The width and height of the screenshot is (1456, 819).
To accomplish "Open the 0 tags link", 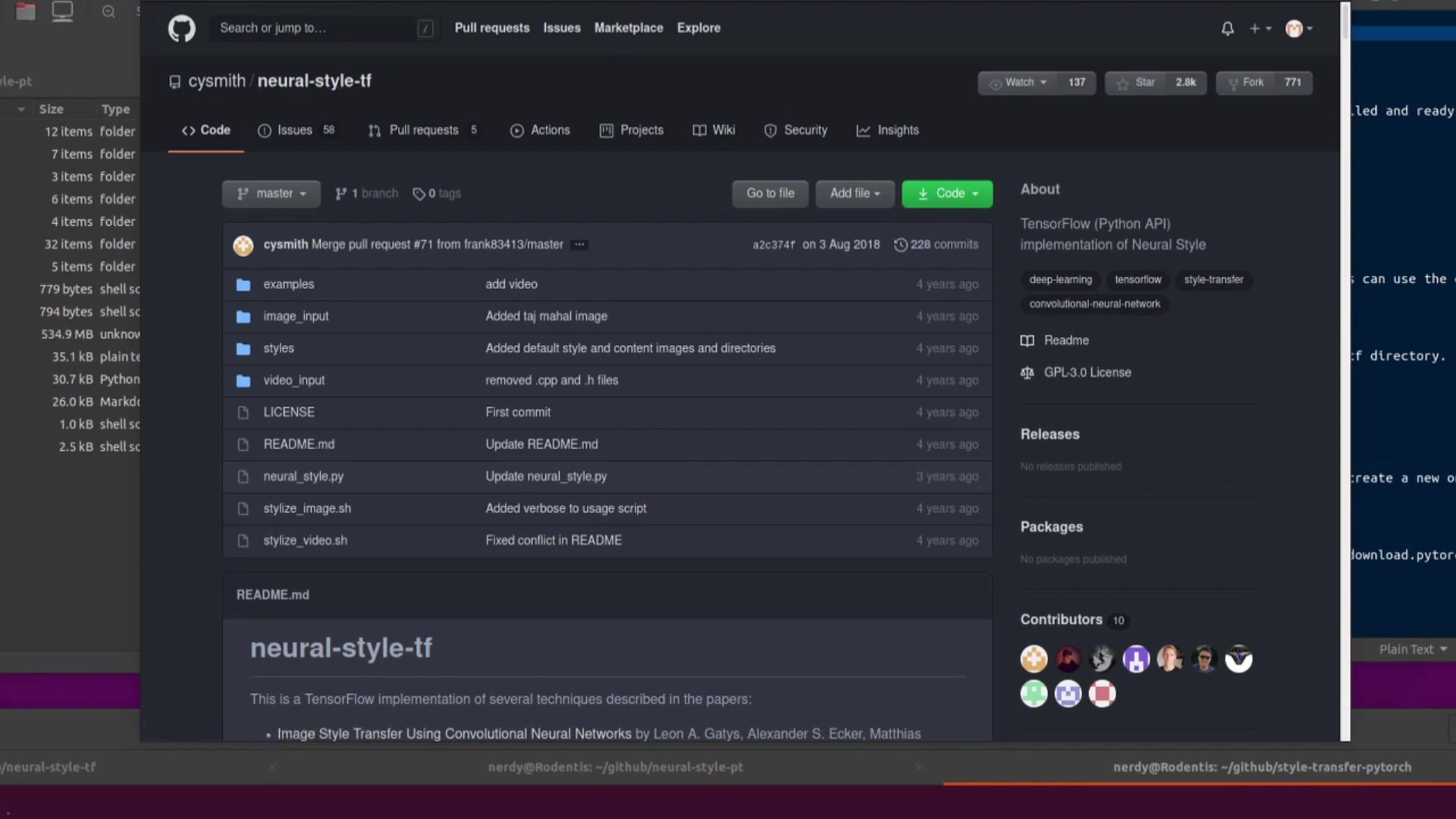I will tap(437, 194).
